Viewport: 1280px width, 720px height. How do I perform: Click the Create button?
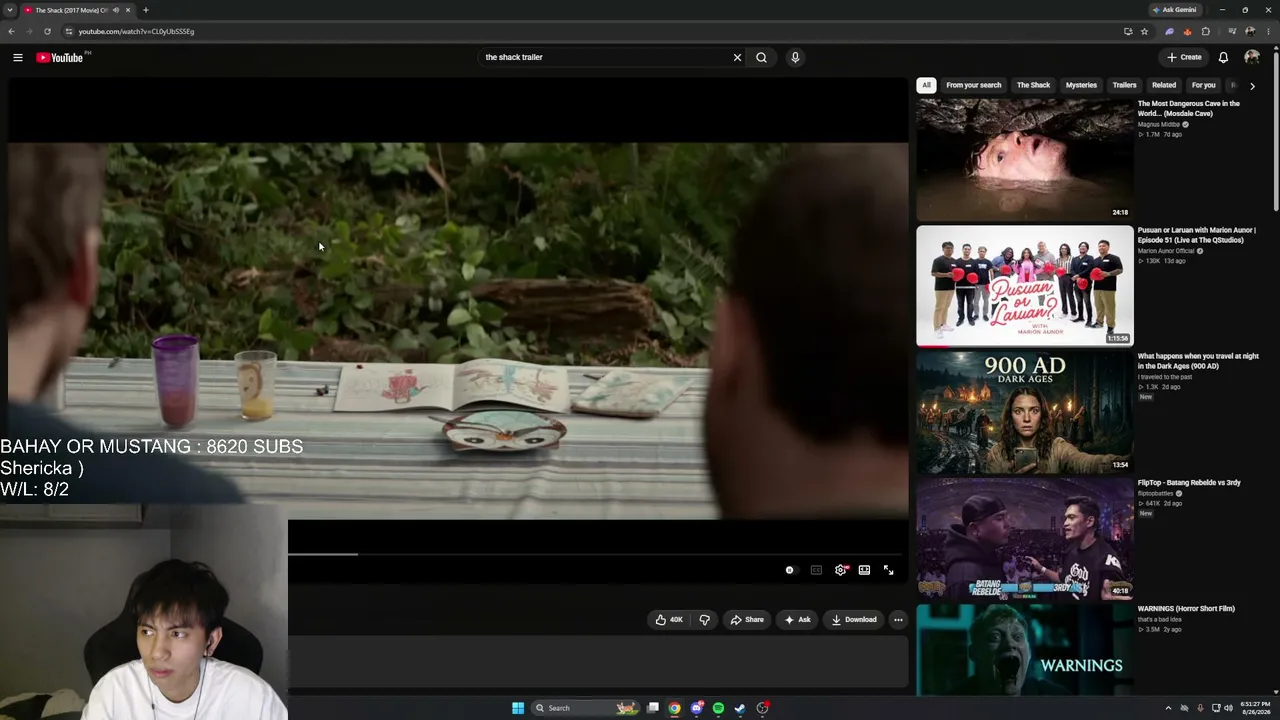[x=1184, y=57]
